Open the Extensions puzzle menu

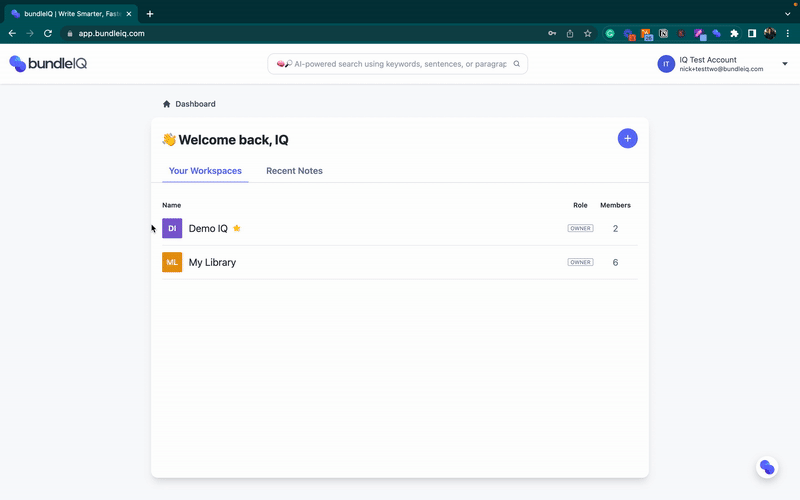click(x=734, y=34)
